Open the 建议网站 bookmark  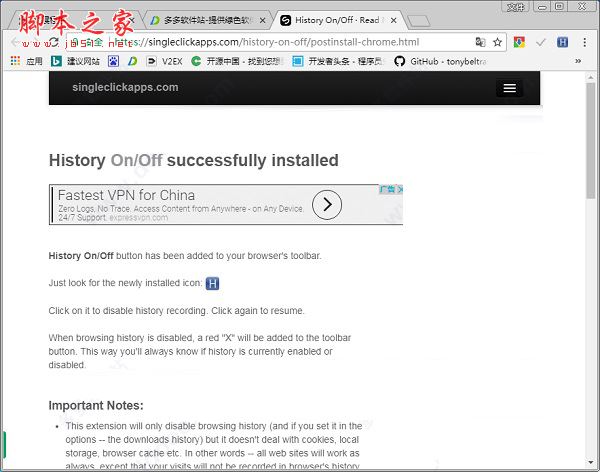click(75, 61)
